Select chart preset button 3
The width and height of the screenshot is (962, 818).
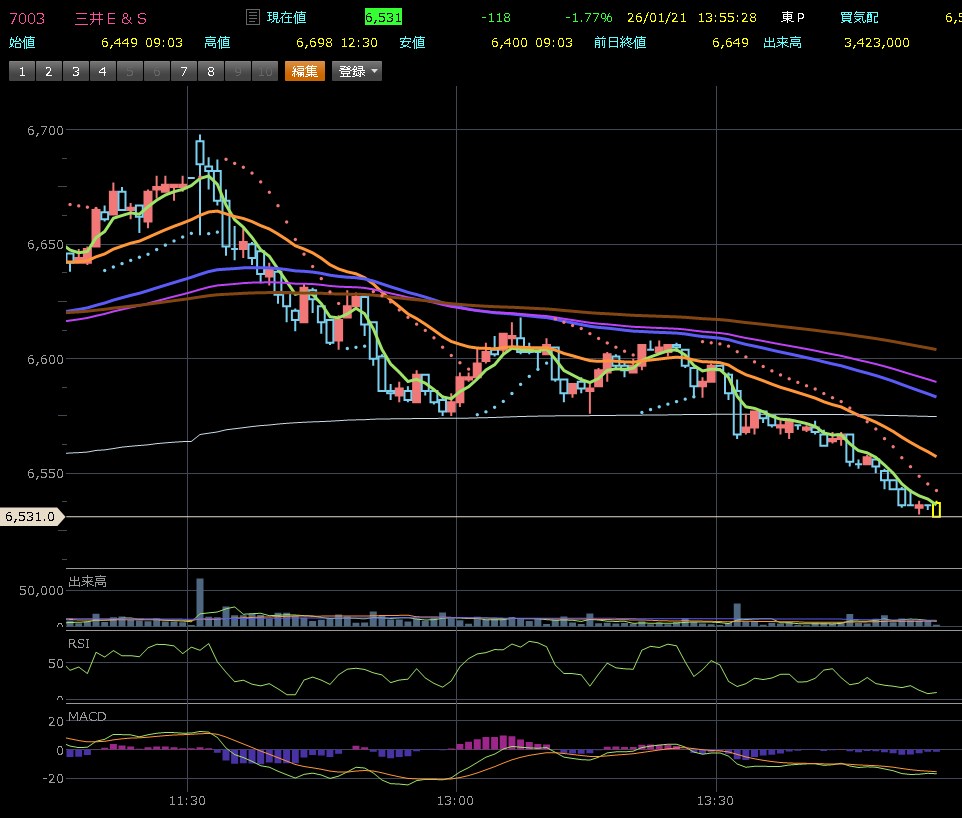coord(75,71)
